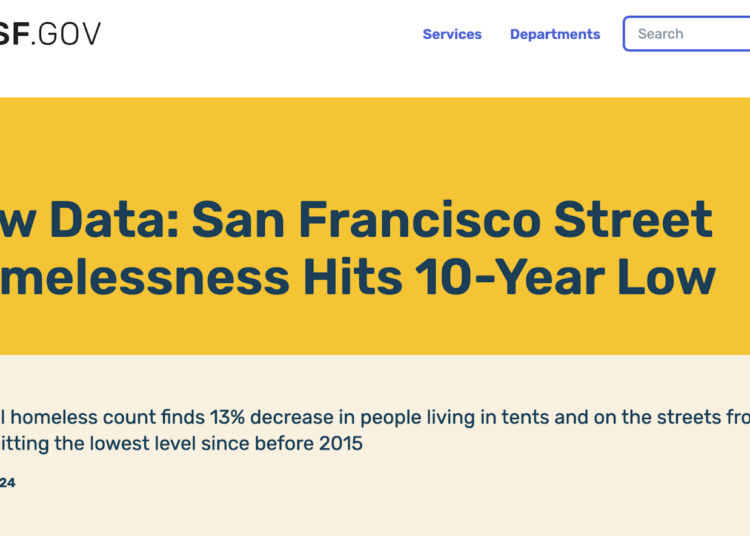750x536 pixels.
Task: Click the '13%' figure in the summary
Action: tap(227, 417)
